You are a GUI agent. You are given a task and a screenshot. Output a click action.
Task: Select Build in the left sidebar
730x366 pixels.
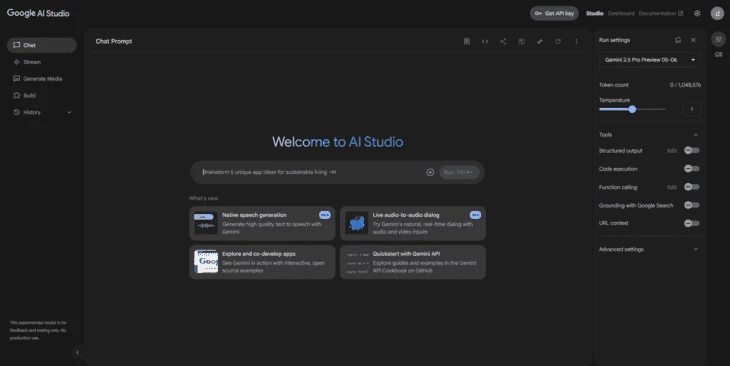tap(42, 95)
